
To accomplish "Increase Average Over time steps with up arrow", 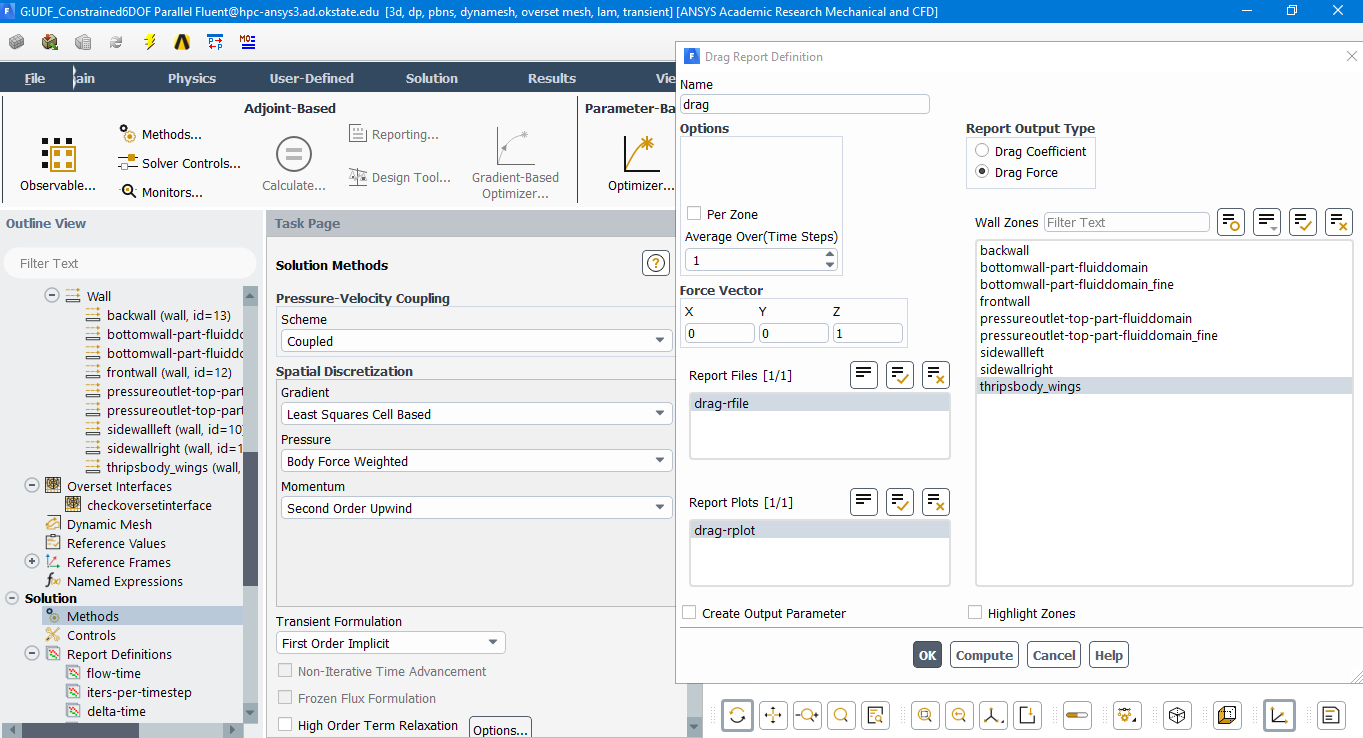I will coord(830,255).
